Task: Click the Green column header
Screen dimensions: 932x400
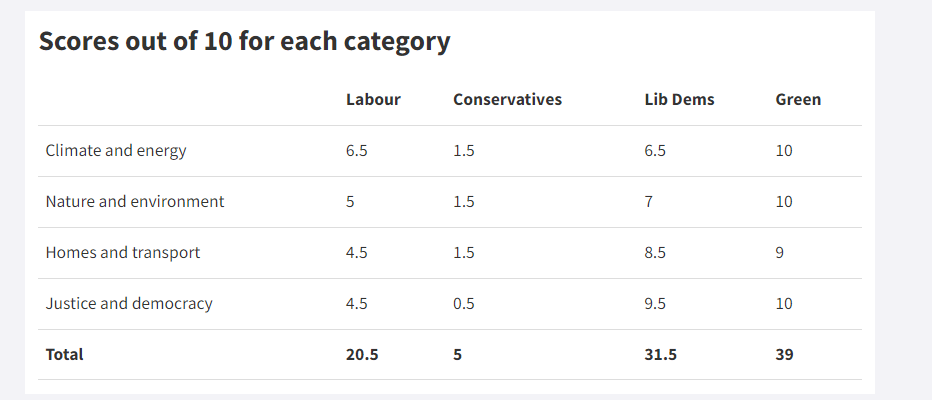Action: coord(798,100)
